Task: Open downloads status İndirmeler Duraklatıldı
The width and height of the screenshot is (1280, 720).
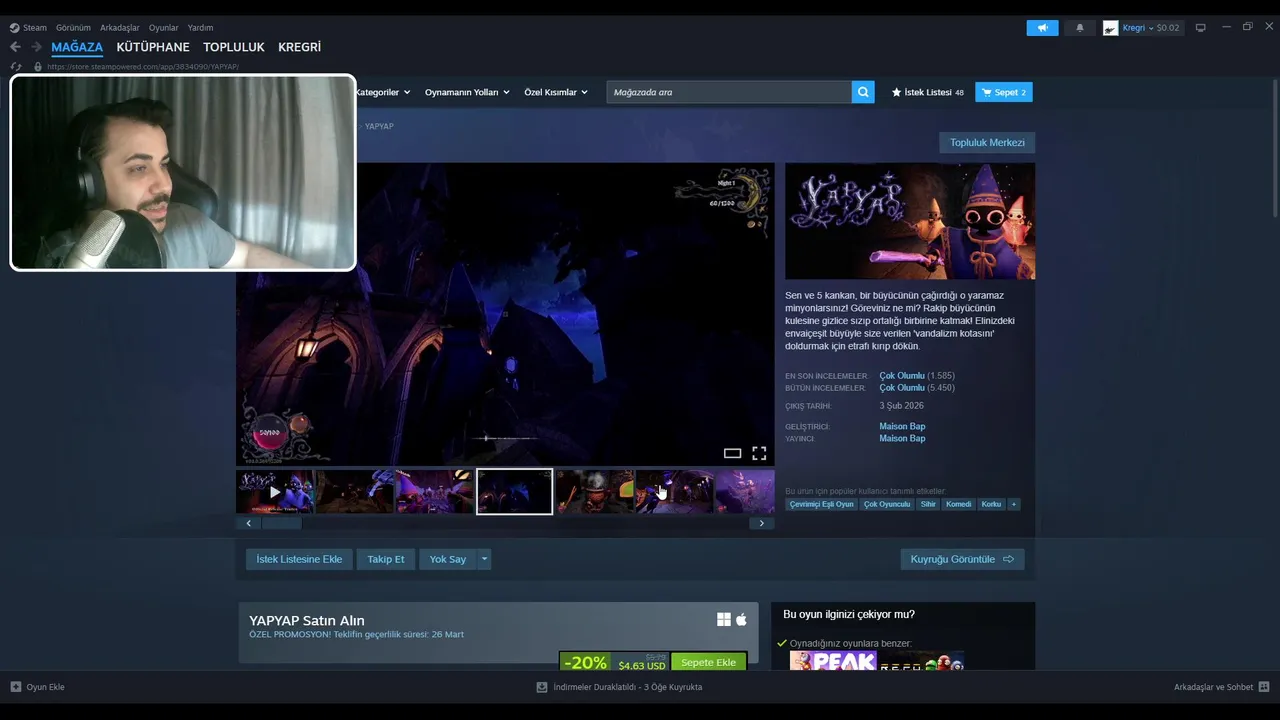Action: [x=619, y=687]
